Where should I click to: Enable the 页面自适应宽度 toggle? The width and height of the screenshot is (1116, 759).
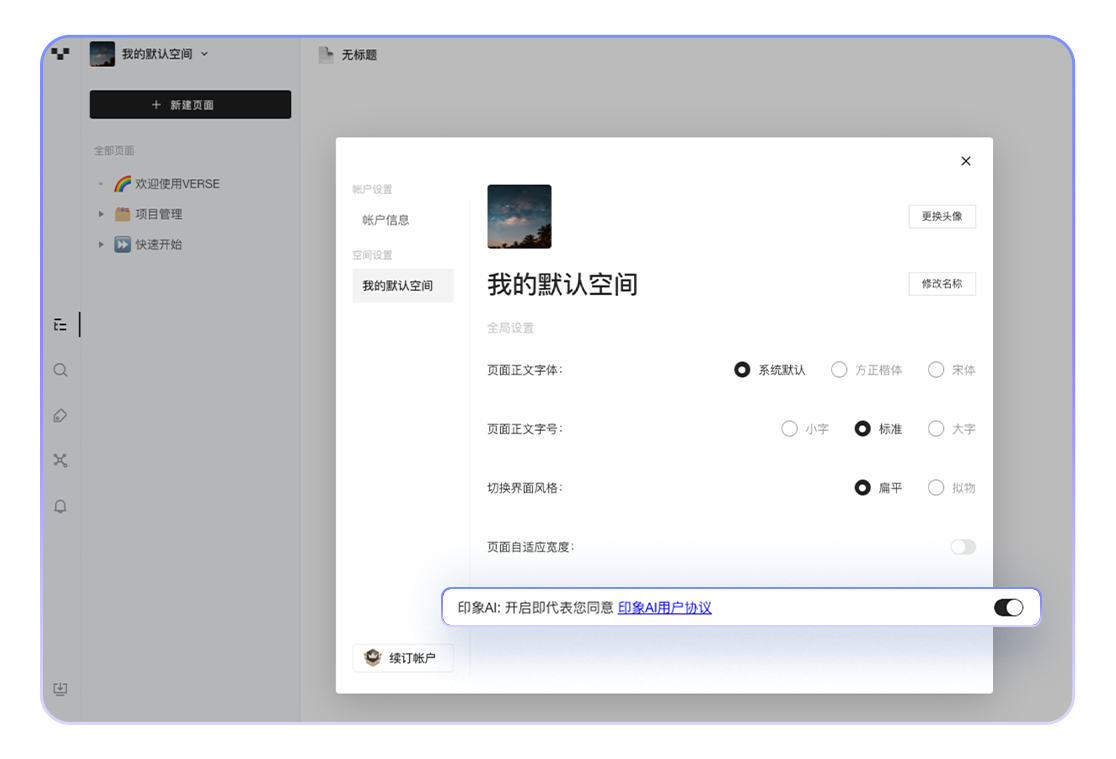pyautogui.click(x=962, y=547)
